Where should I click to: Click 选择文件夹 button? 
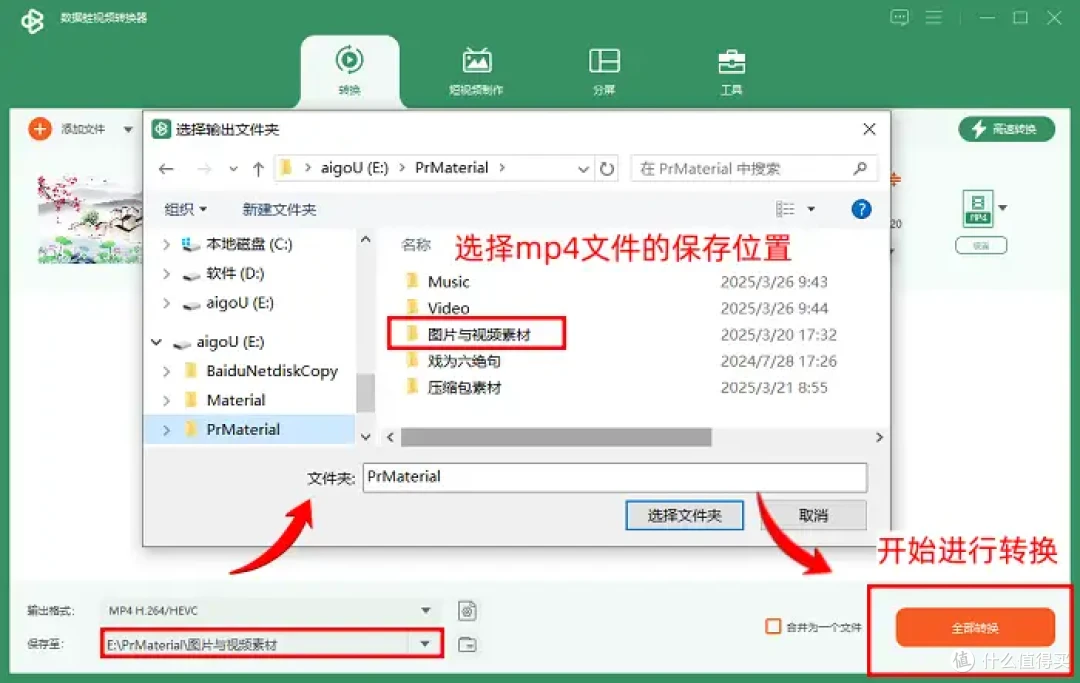coord(684,515)
